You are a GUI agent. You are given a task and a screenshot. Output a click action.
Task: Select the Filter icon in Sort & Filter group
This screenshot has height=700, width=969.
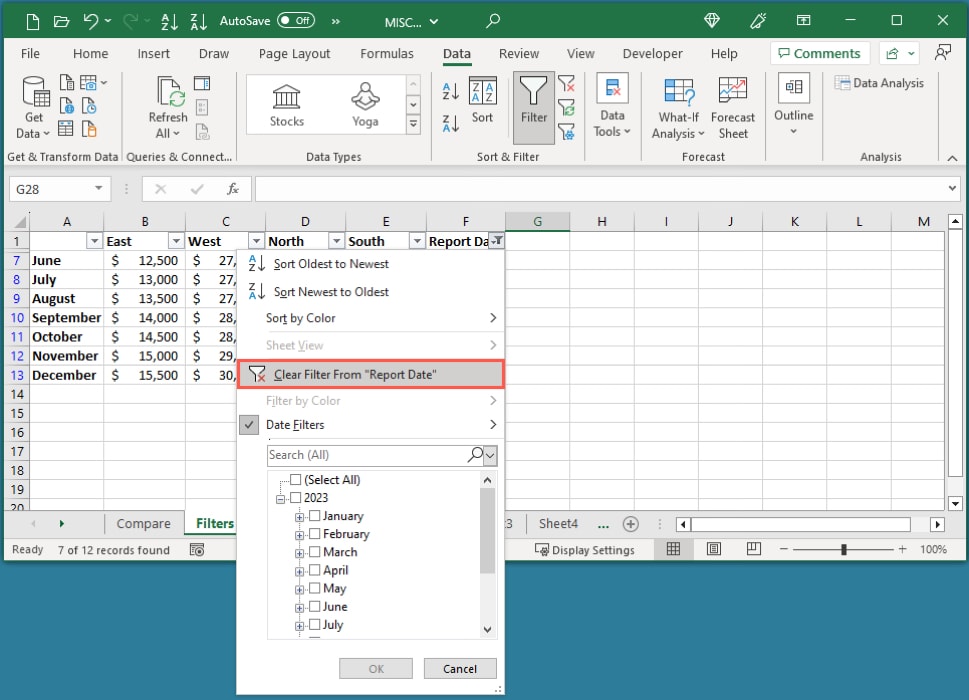pos(533,100)
